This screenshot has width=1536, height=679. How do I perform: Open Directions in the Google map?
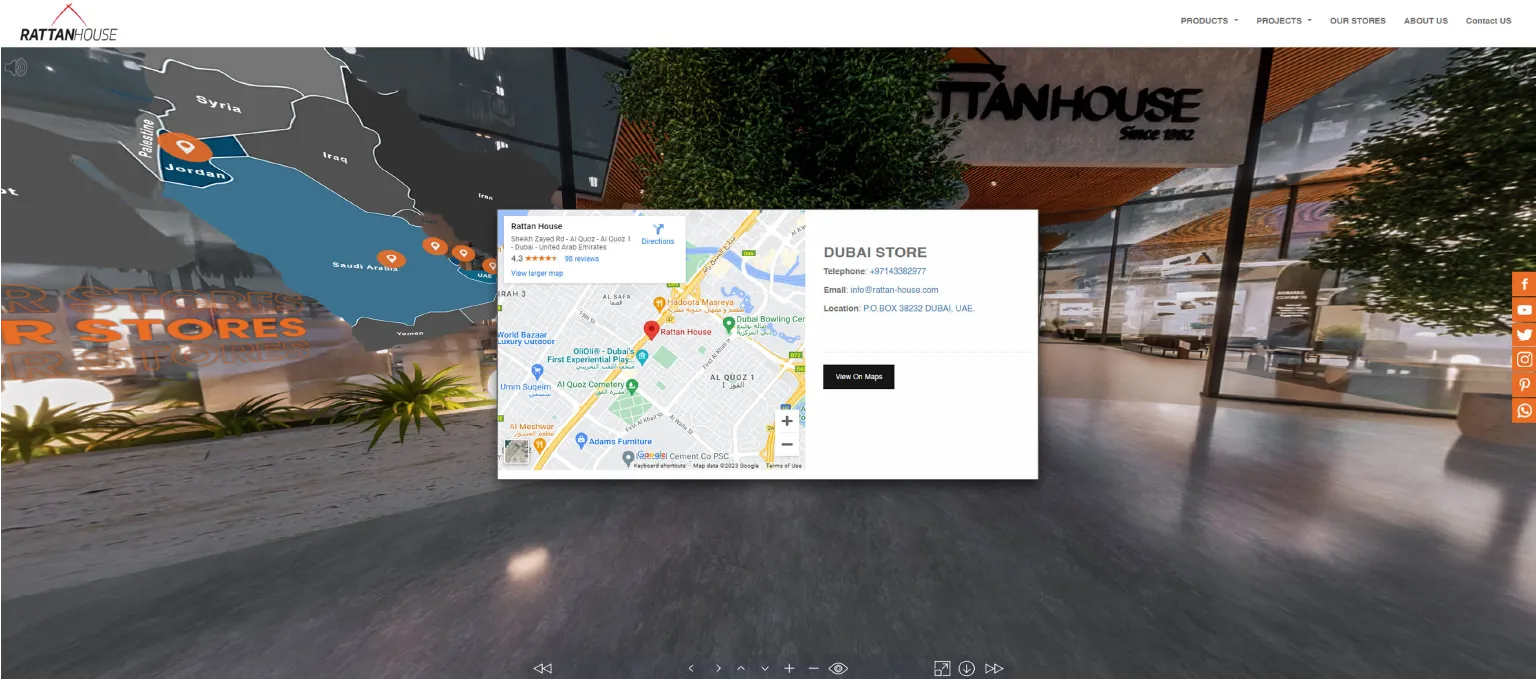[658, 234]
